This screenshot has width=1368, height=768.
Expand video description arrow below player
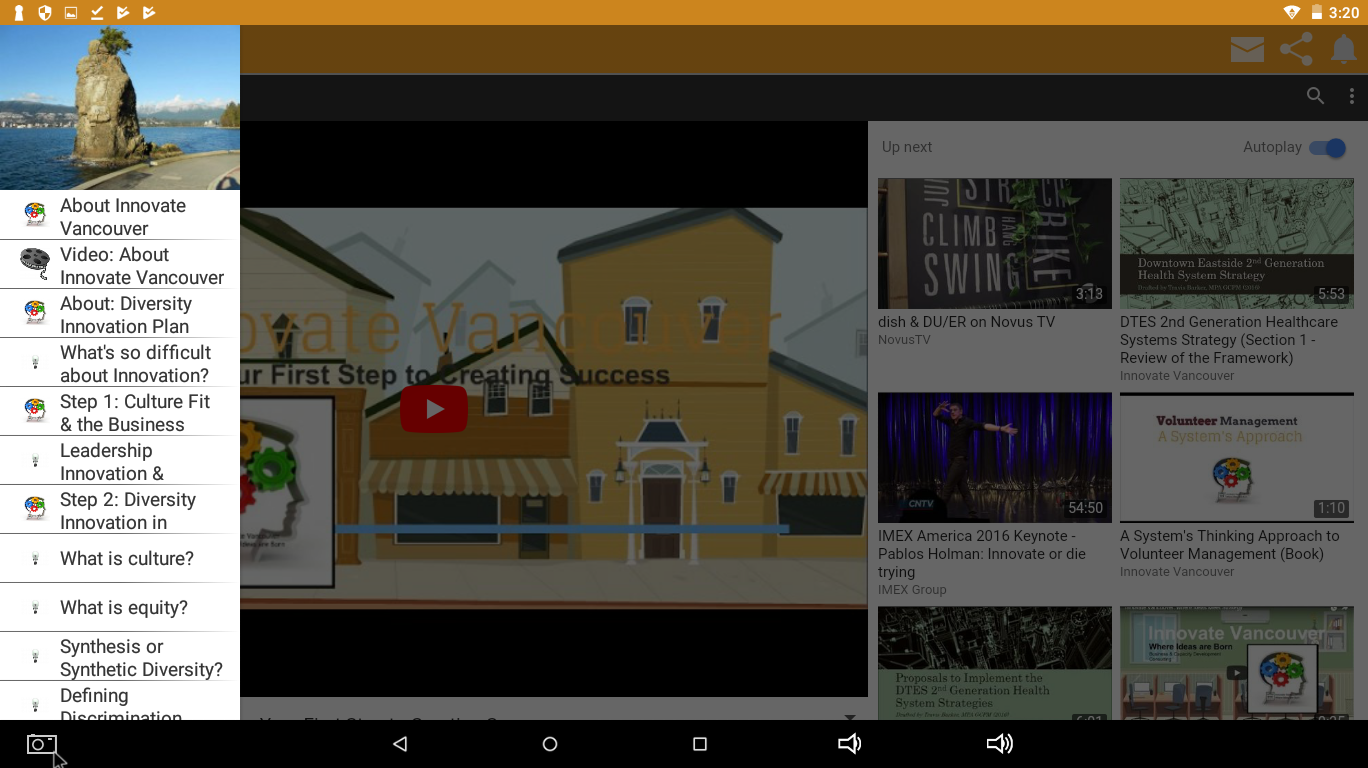pyautogui.click(x=850, y=716)
